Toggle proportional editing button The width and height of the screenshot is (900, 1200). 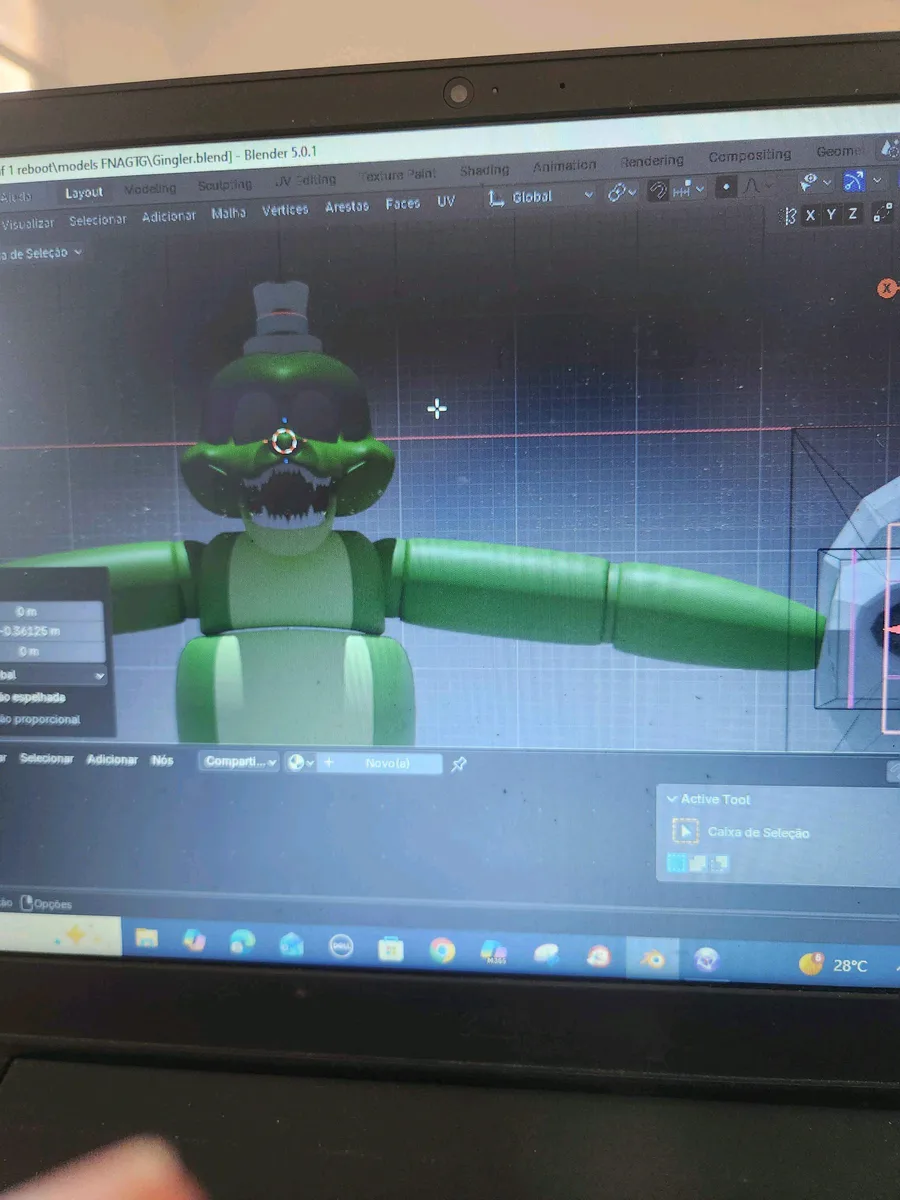pos(727,186)
